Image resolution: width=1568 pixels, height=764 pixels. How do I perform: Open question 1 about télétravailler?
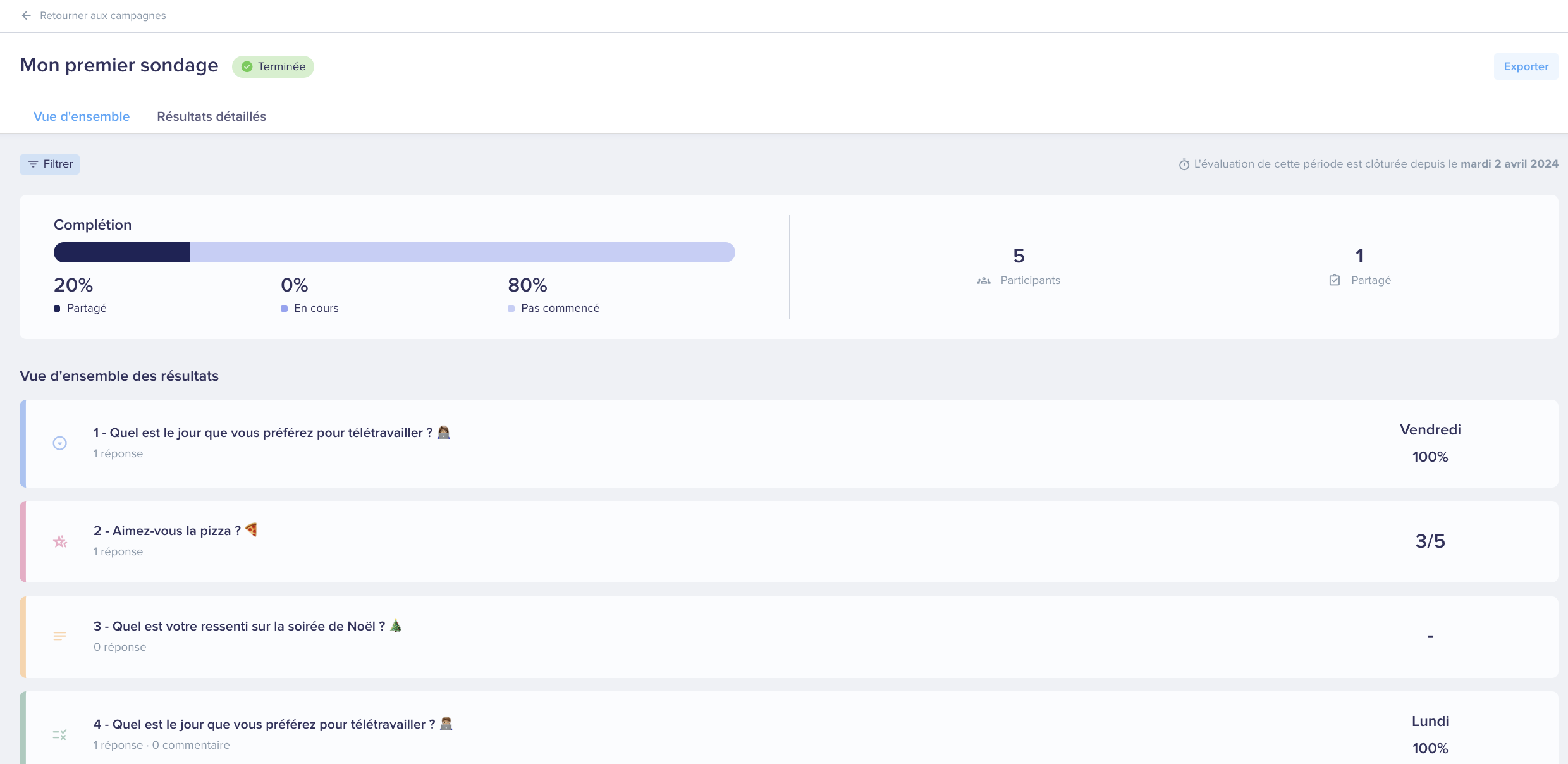pyautogui.click(x=789, y=443)
